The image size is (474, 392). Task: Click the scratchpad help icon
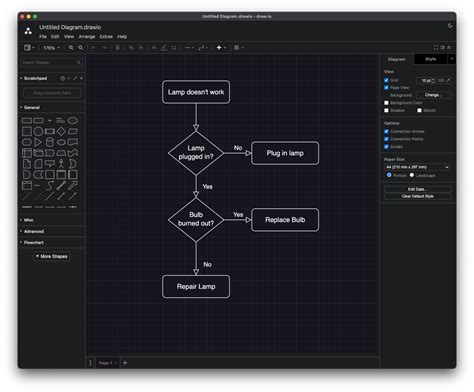click(x=62, y=78)
